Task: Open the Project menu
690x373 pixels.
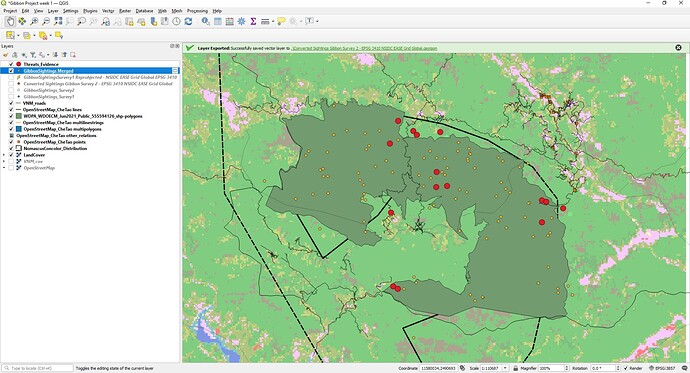Action: pyautogui.click(x=10, y=11)
